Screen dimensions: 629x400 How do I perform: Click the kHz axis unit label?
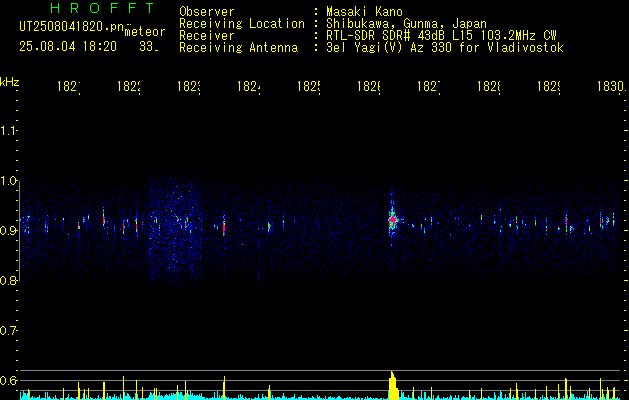[10, 82]
